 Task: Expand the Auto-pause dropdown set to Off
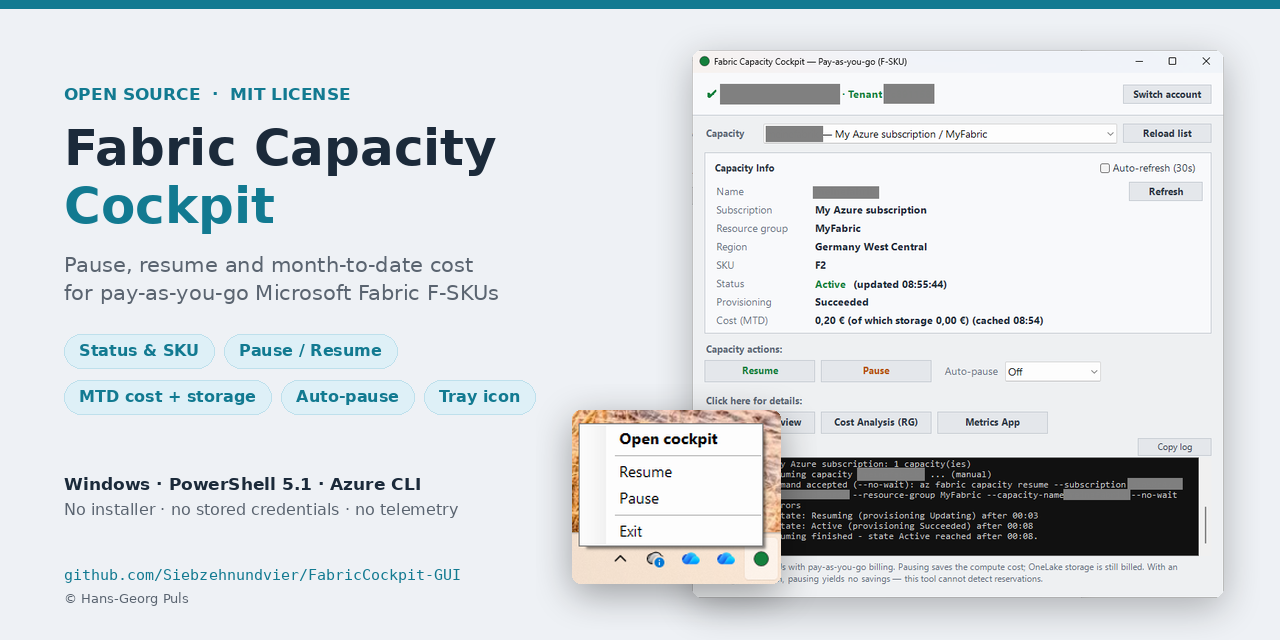click(x=1053, y=372)
